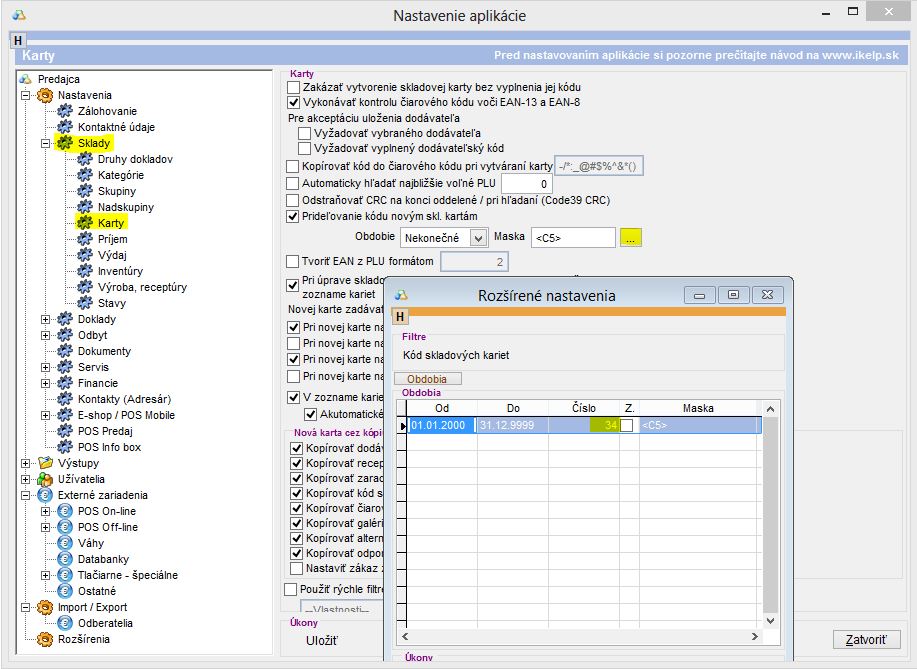Click the gear icon beside Karty tree item
This screenshot has height=669, width=917.
tap(85, 223)
